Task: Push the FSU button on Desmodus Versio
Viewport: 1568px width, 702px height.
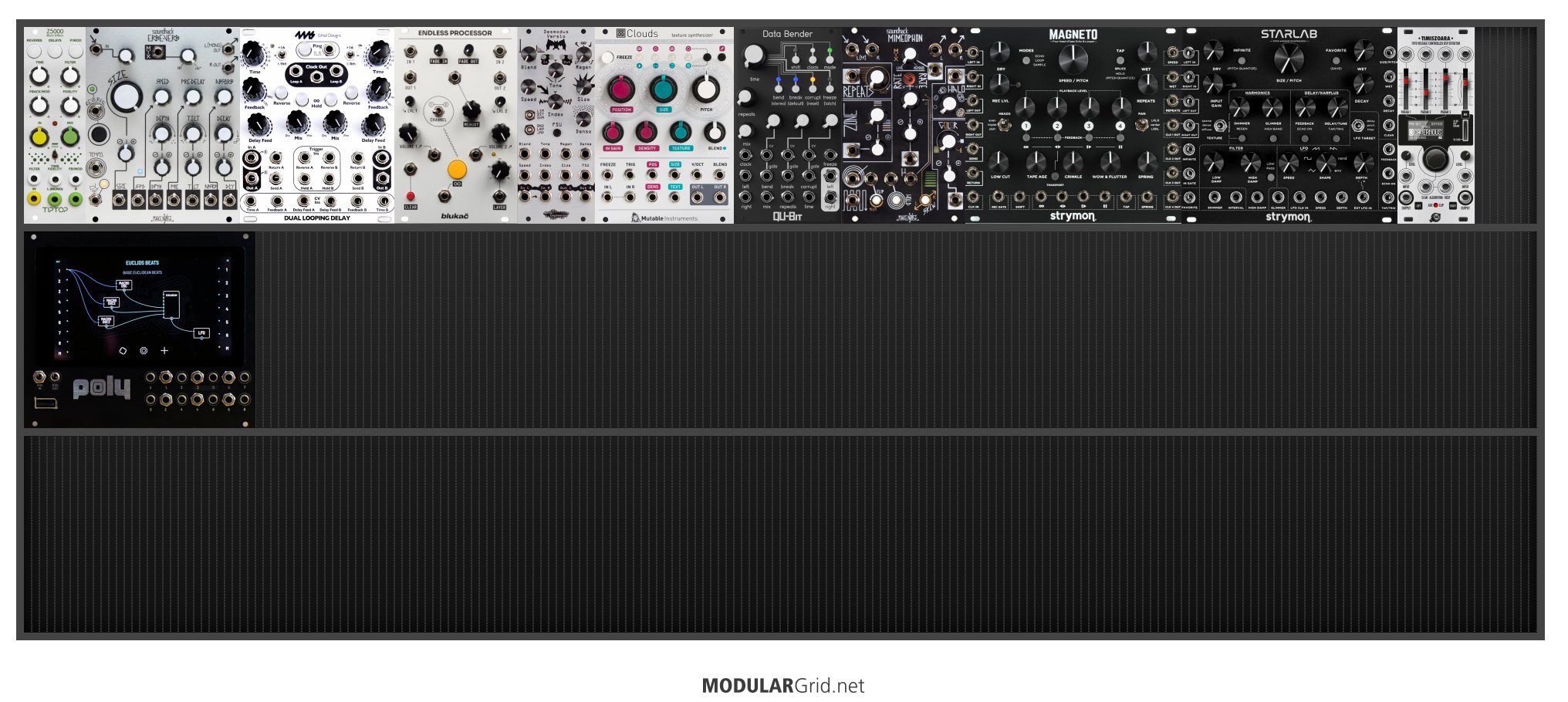Action: (556, 131)
